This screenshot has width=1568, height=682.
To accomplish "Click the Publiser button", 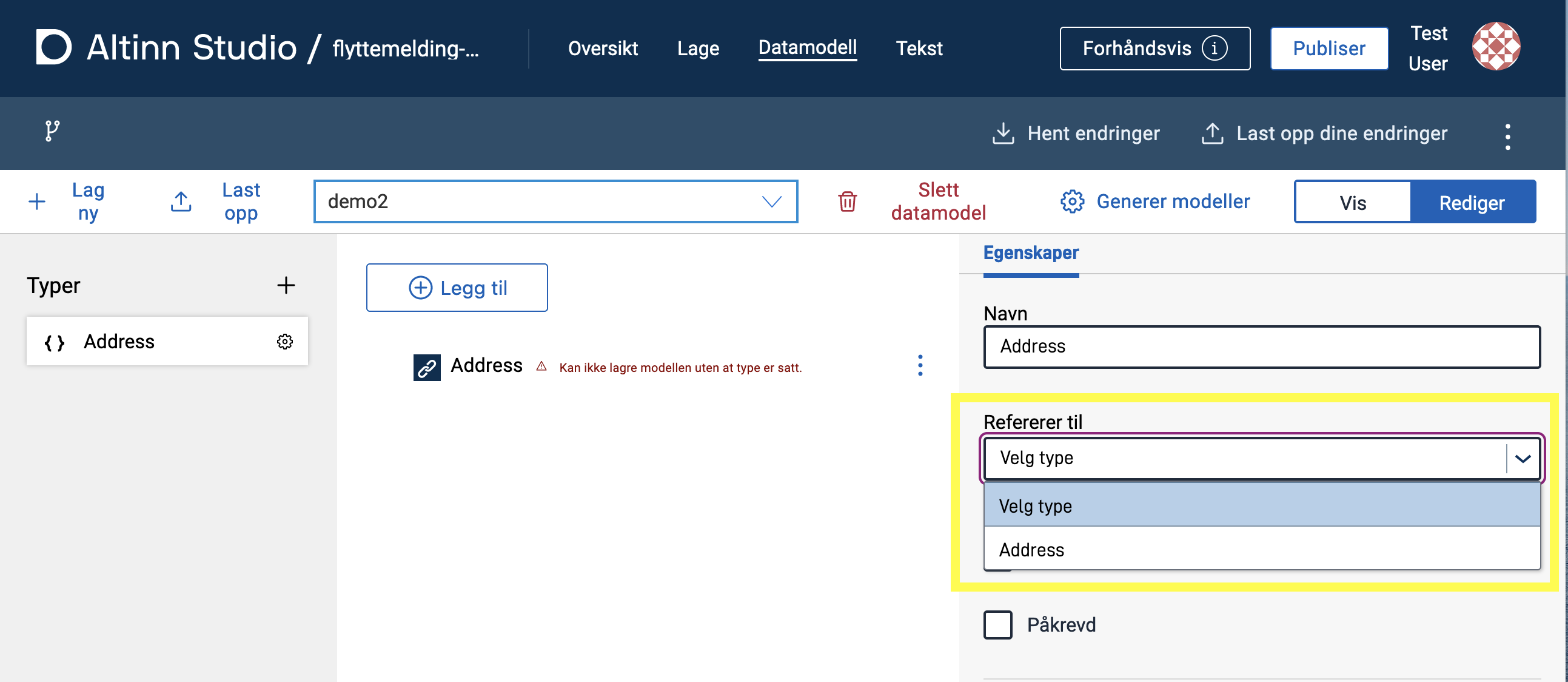I will (1328, 48).
